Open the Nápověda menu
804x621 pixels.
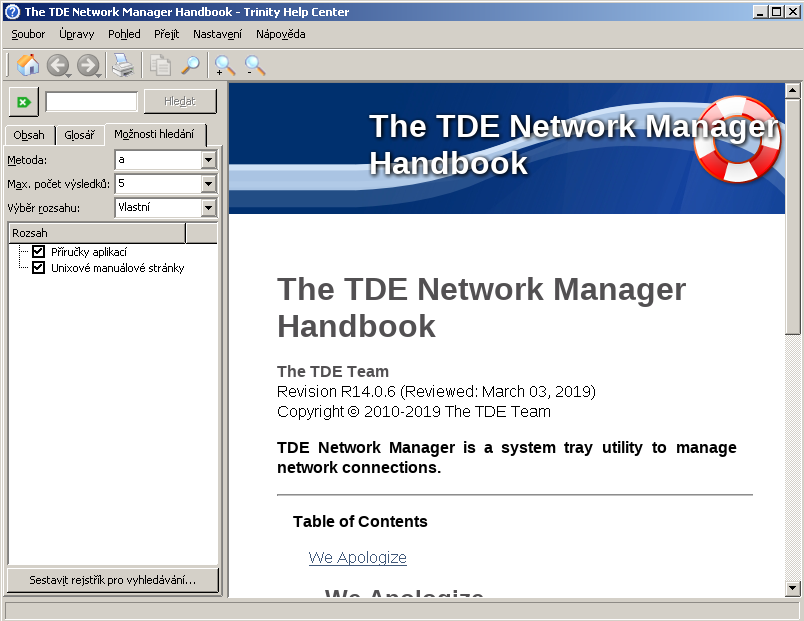coord(280,34)
